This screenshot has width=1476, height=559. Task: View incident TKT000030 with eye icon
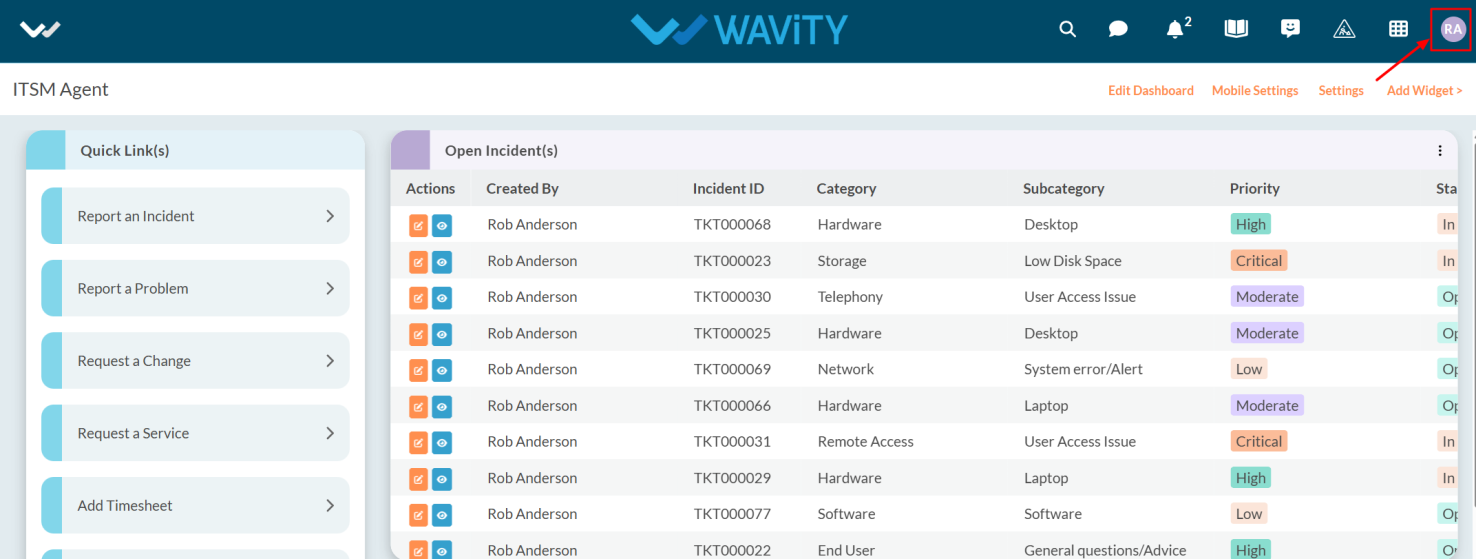442,297
